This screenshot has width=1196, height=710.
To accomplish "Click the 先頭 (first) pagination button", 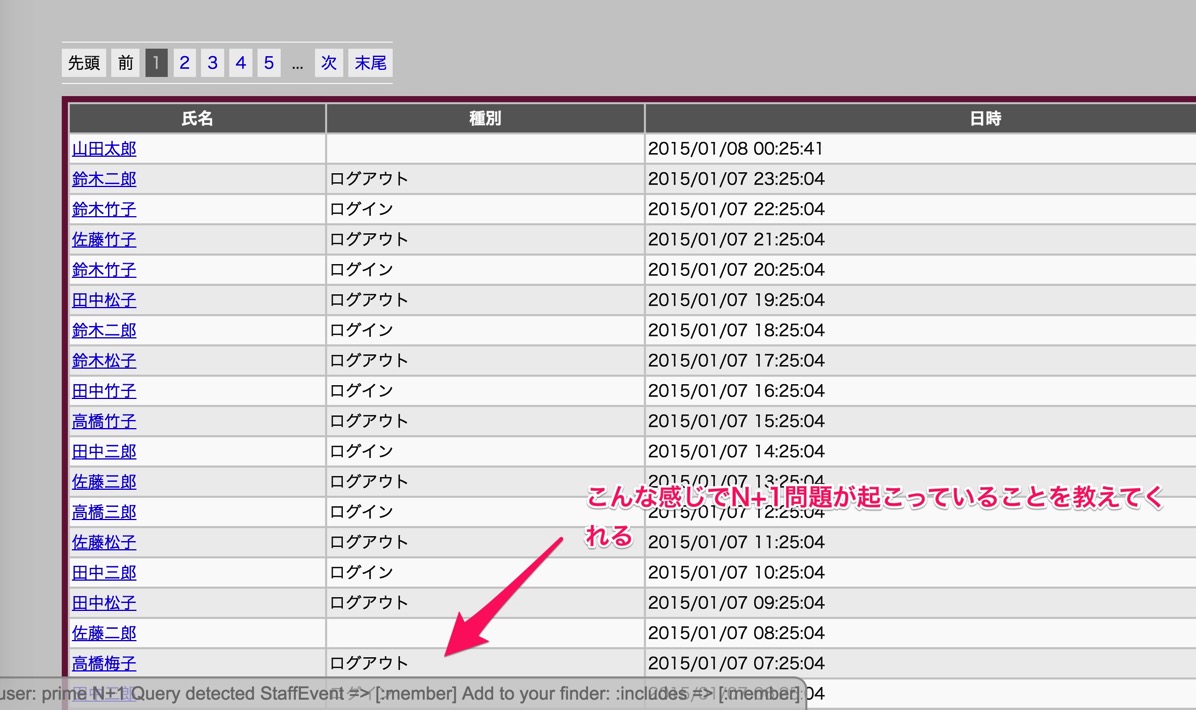I will (x=84, y=63).
